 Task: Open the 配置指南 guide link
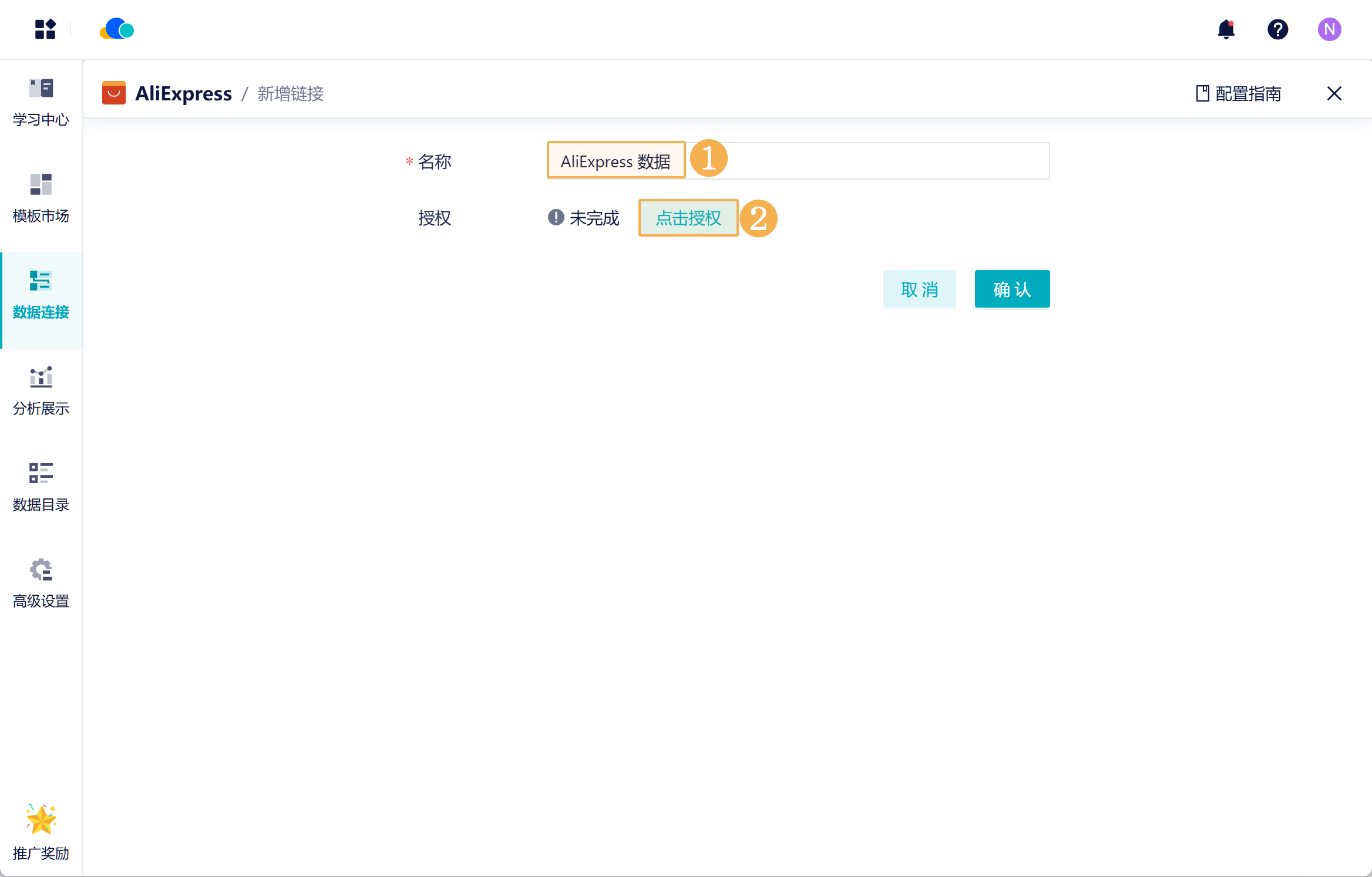pyautogui.click(x=1239, y=93)
